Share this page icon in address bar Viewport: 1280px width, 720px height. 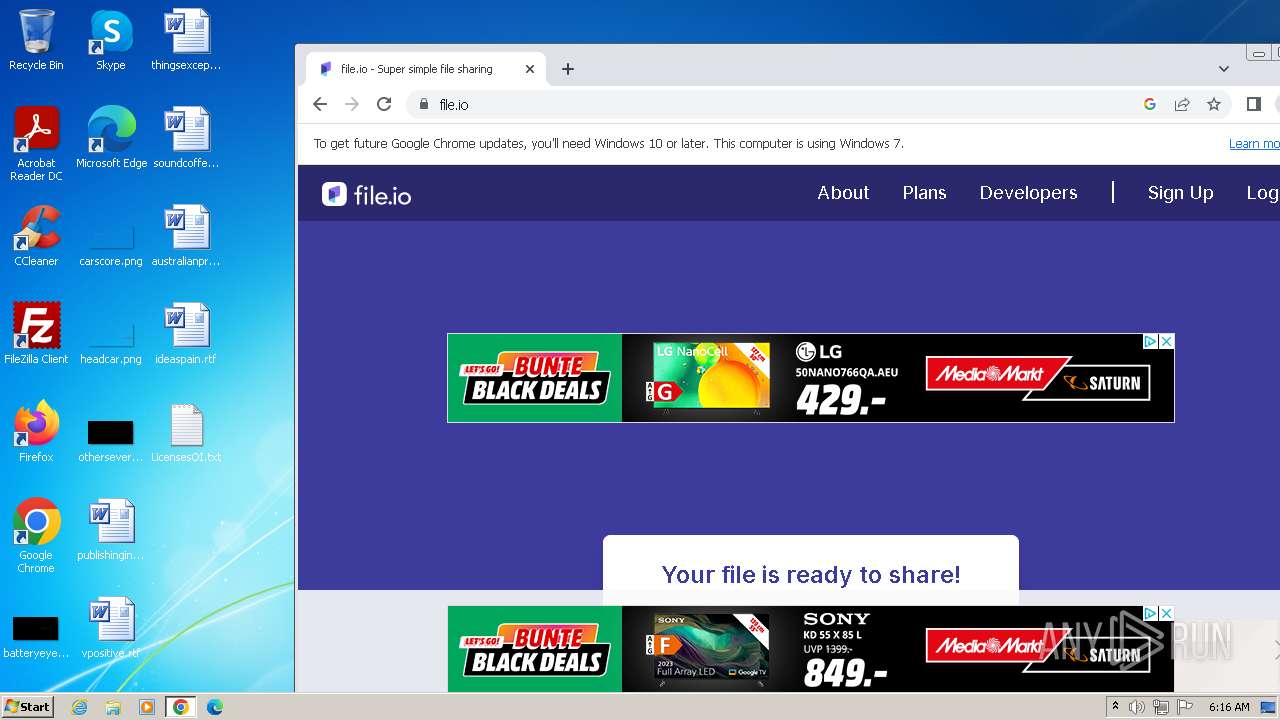coord(1182,104)
